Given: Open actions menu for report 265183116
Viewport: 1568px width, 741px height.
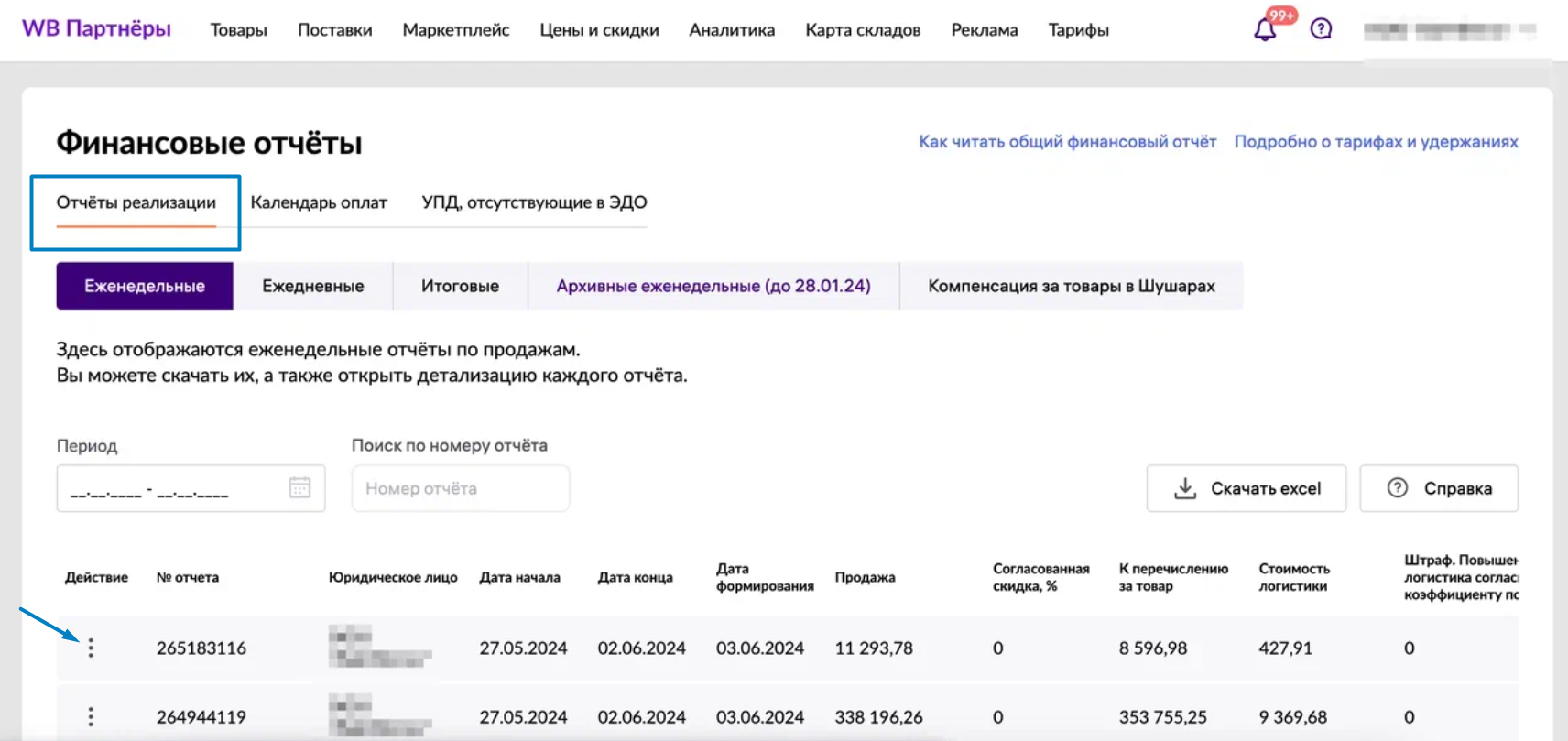Looking at the screenshot, I should pyautogui.click(x=91, y=648).
